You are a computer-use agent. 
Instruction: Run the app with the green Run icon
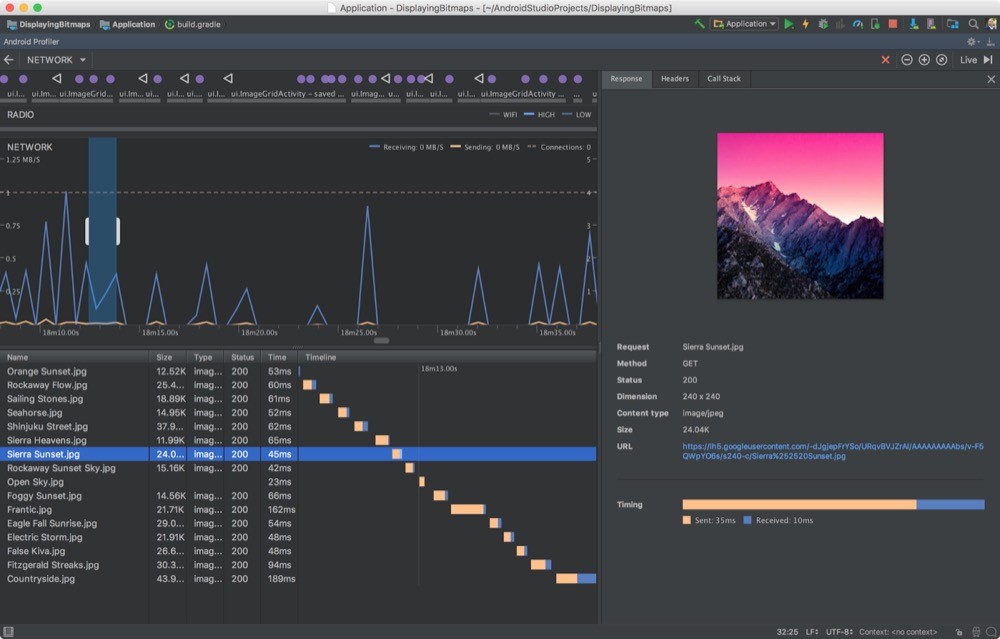coord(789,23)
